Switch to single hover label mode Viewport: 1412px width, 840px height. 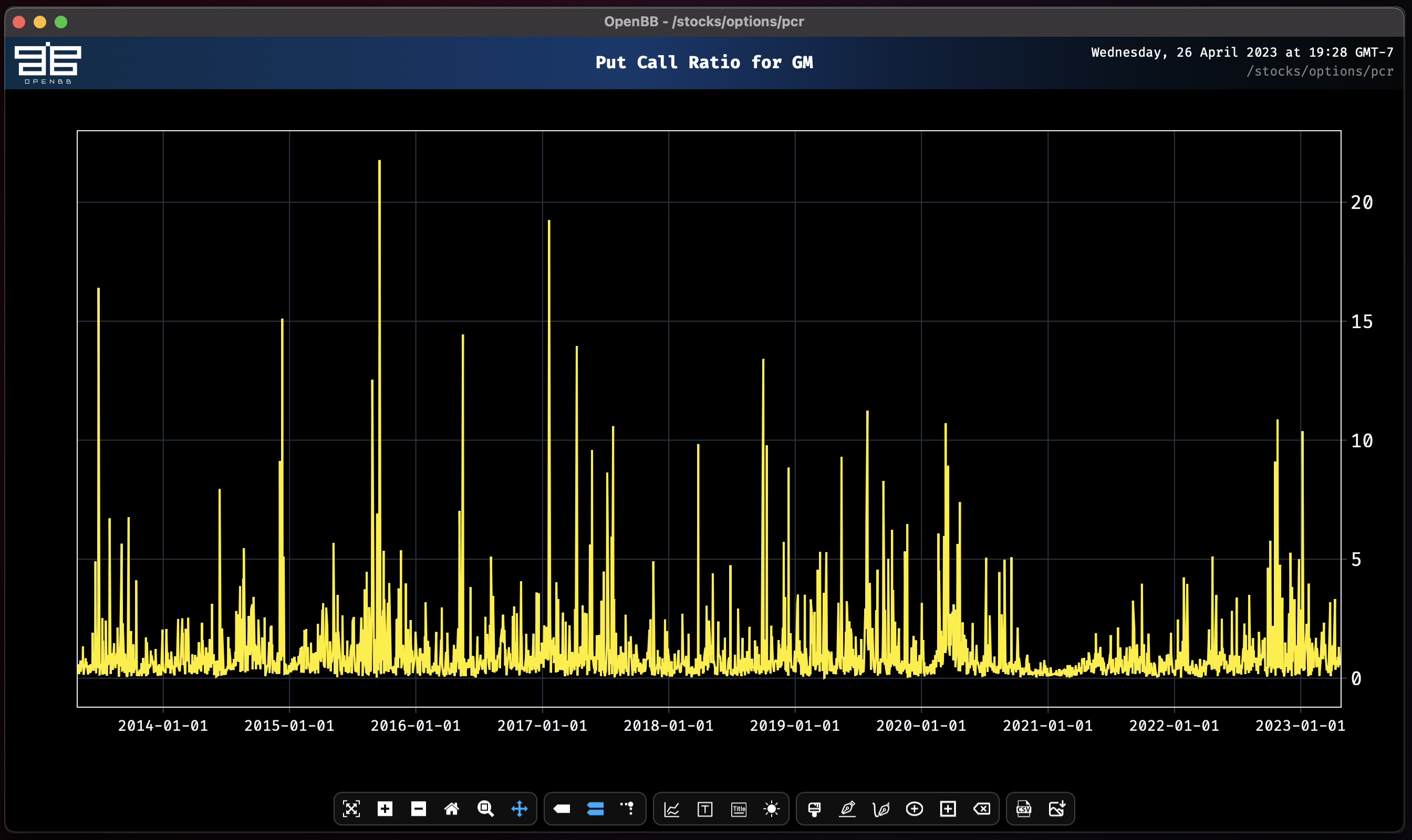(562, 809)
